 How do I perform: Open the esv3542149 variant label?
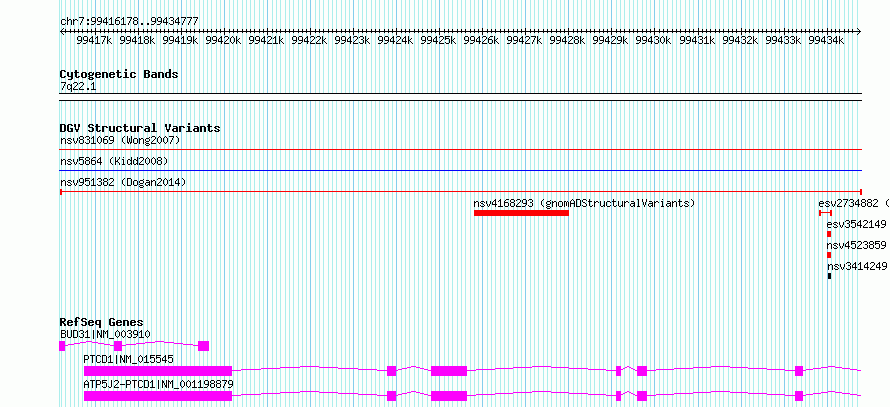[857, 224]
